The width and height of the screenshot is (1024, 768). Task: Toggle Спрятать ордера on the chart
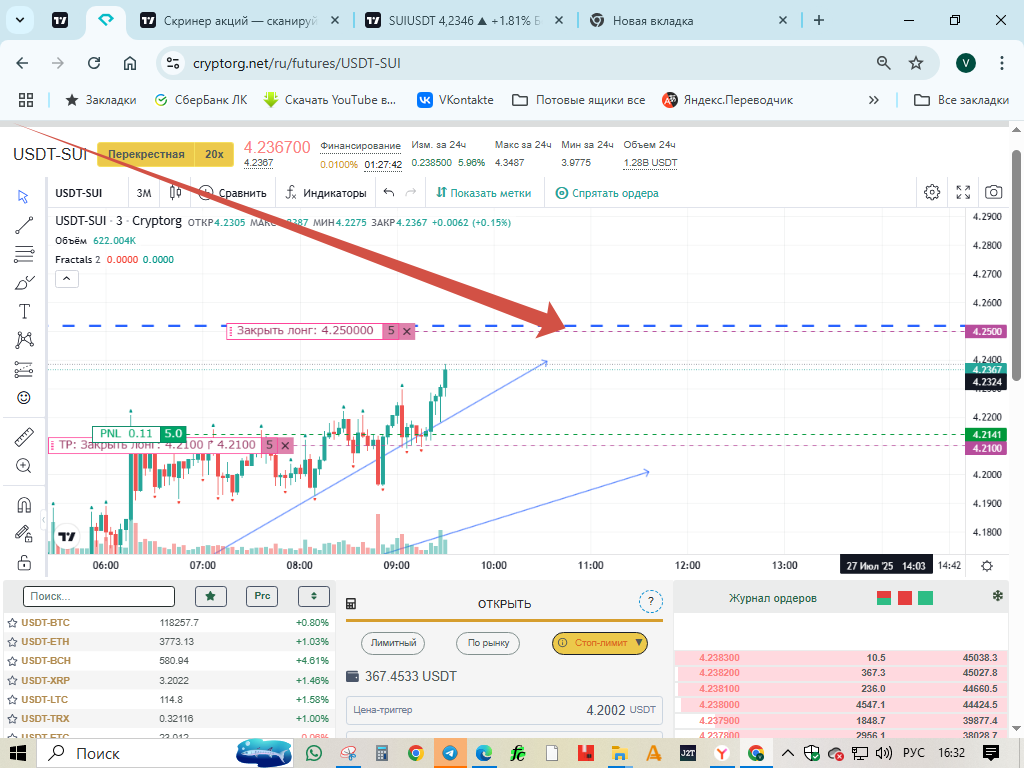pos(607,193)
